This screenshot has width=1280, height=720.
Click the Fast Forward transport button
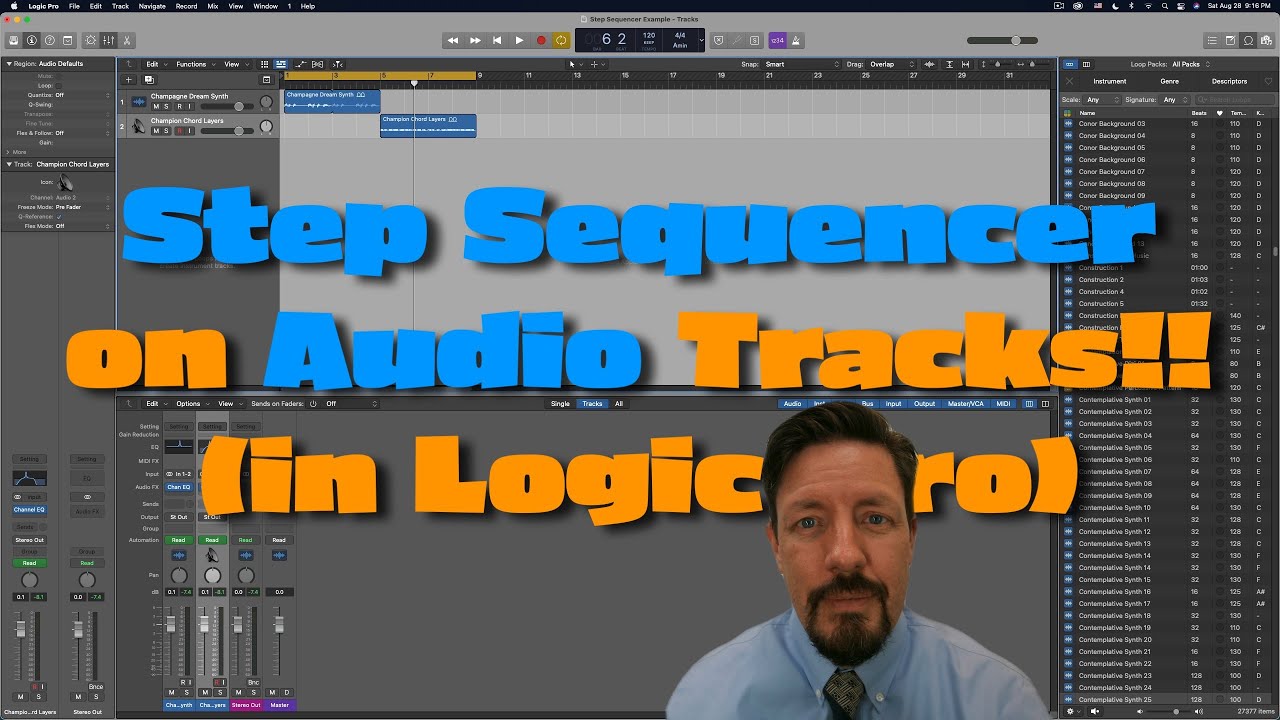pyautogui.click(x=475, y=41)
